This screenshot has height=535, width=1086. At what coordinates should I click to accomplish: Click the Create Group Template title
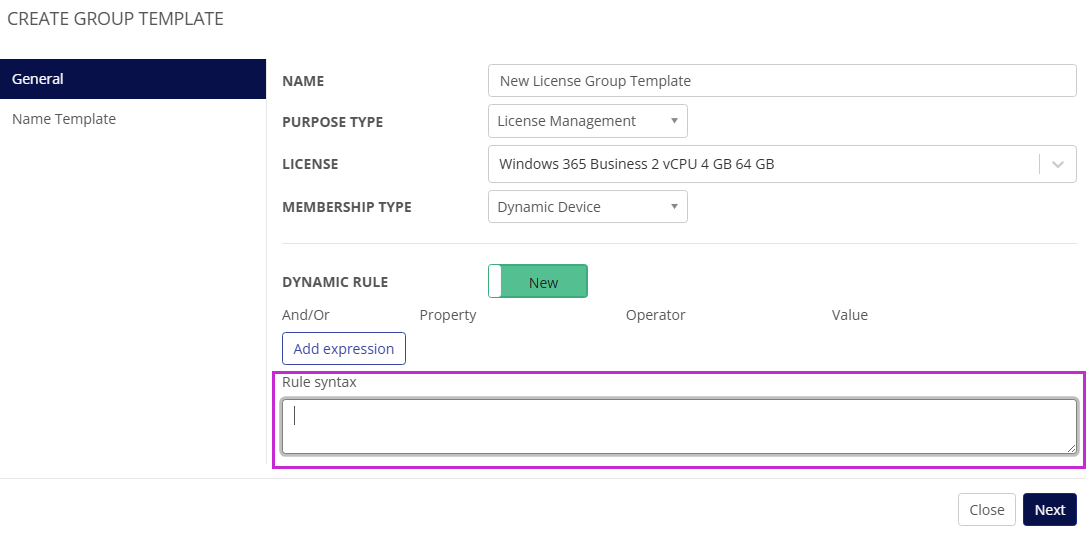tap(115, 19)
